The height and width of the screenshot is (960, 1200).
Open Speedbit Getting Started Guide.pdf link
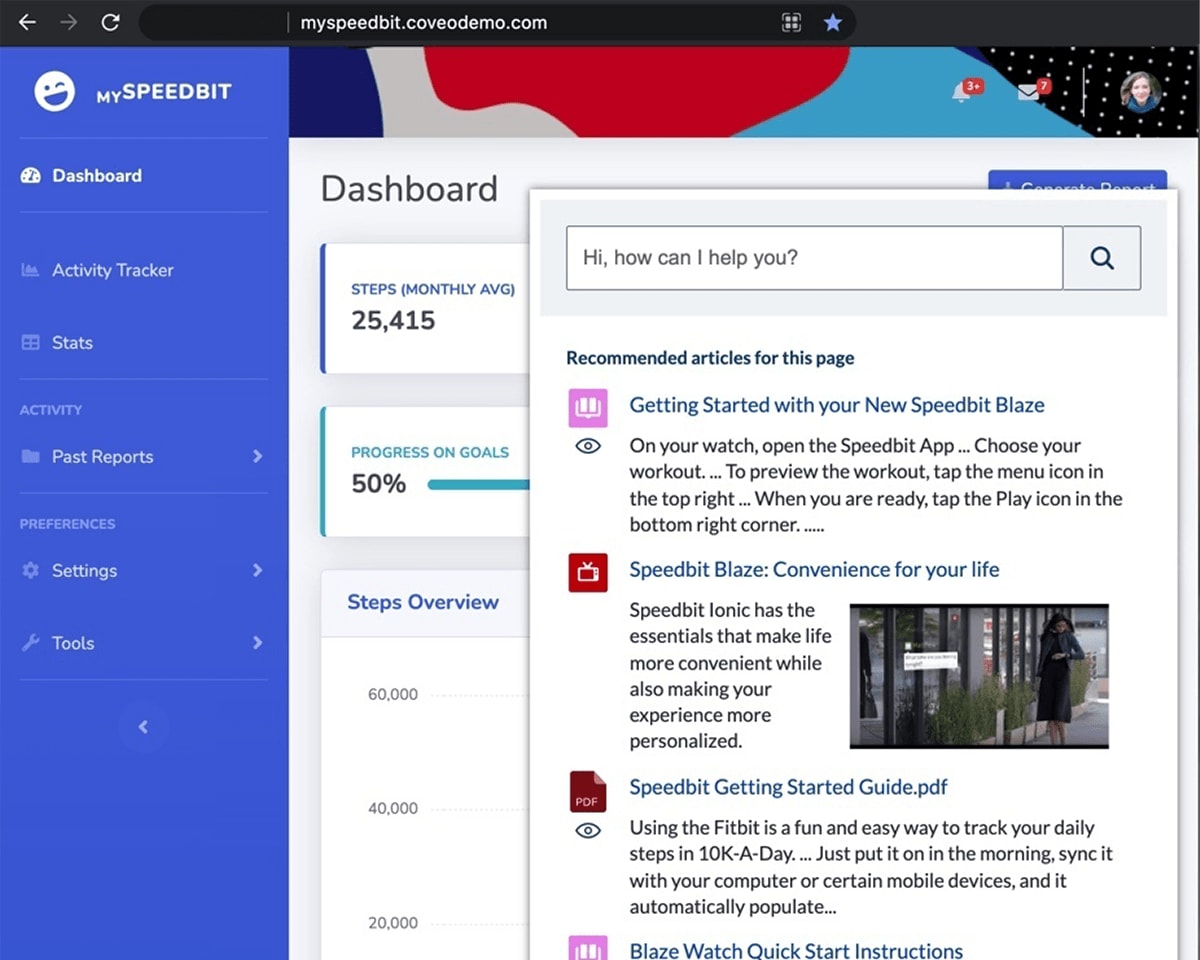click(x=788, y=787)
